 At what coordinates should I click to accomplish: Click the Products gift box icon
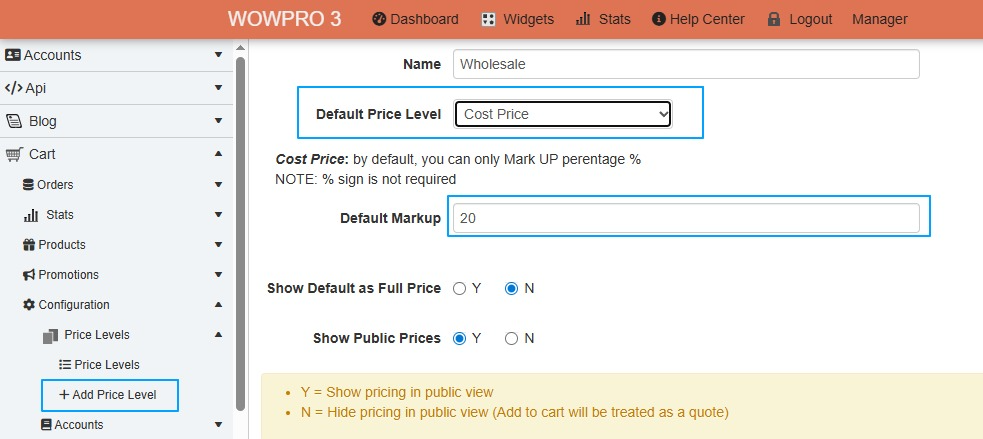pyautogui.click(x=28, y=245)
